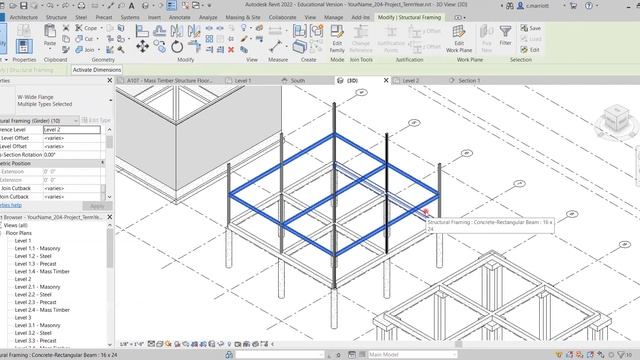
Task: Click the Help question mark icon
Action: pos(589,6)
